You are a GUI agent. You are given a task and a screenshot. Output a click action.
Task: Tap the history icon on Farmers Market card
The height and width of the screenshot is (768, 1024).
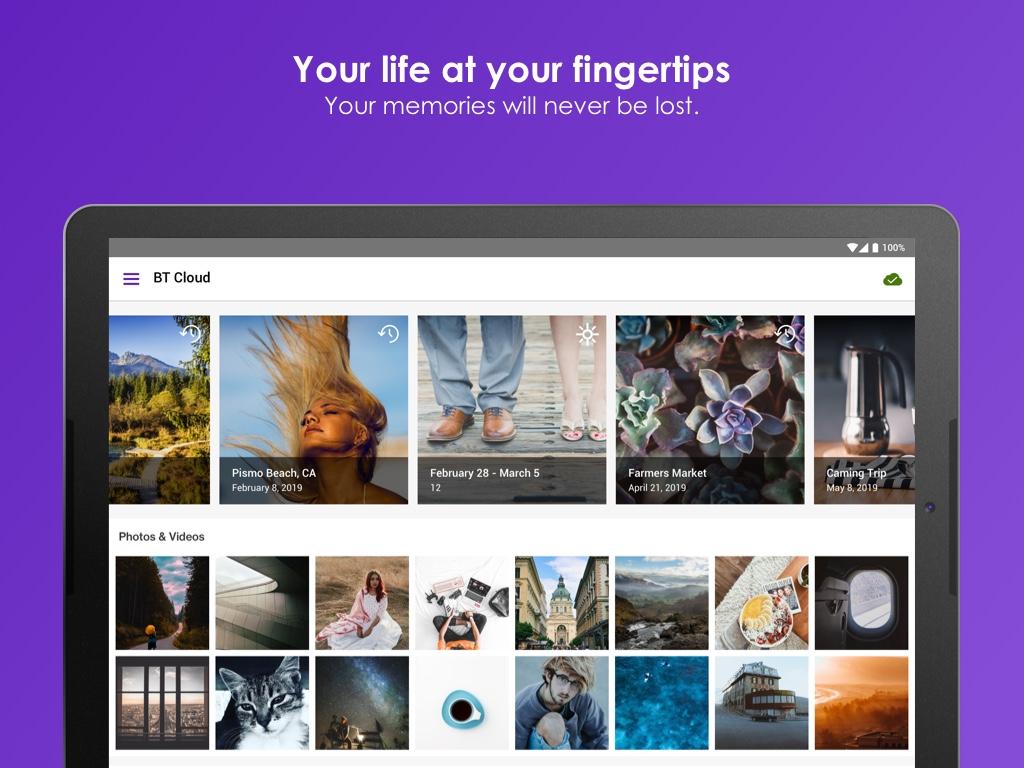coord(785,334)
